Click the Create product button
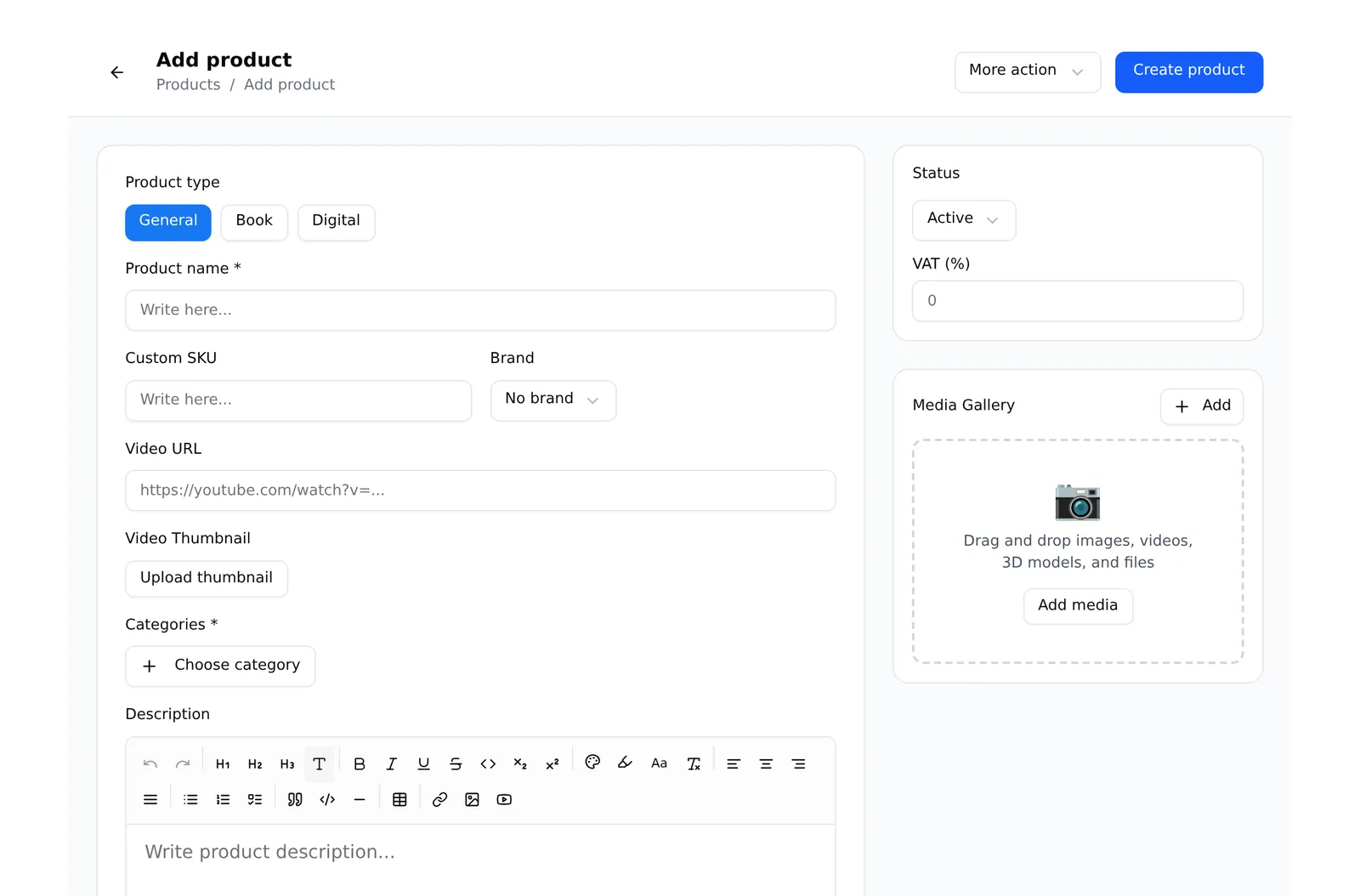Viewport: 1360px width, 896px height. (1189, 72)
